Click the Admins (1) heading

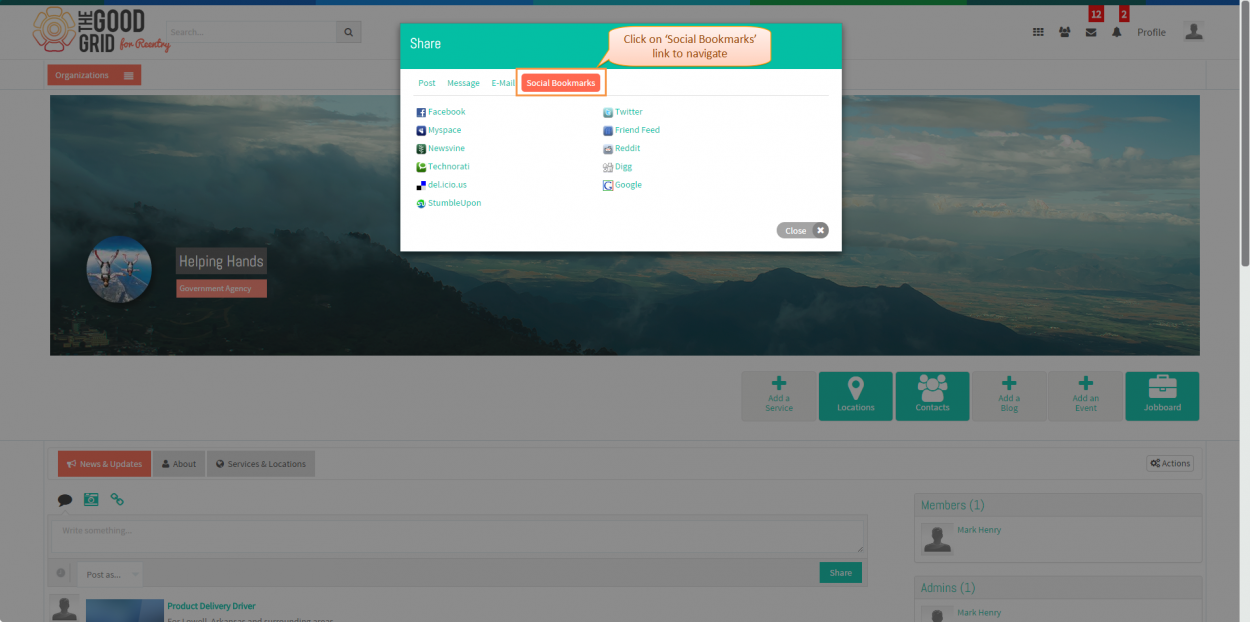coord(947,588)
